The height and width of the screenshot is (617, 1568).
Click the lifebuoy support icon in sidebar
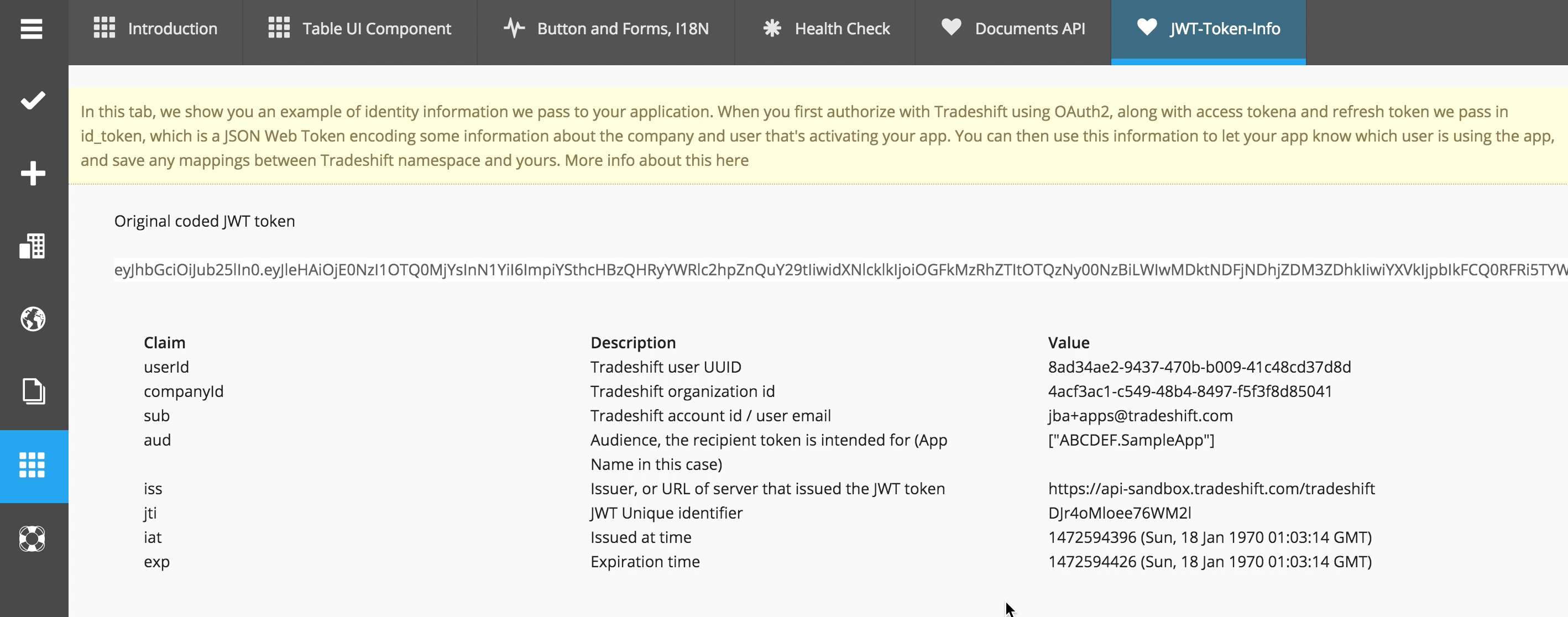[x=32, y=538]
